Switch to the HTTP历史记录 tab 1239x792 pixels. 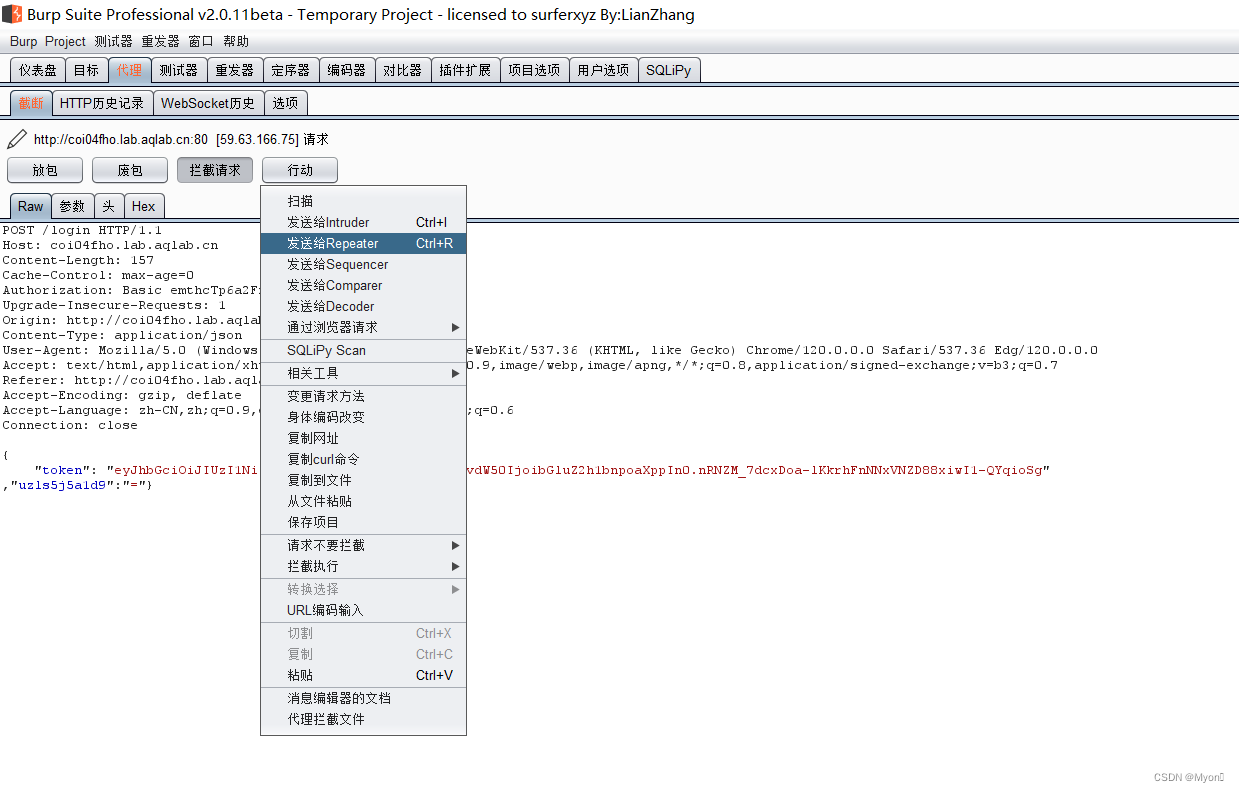(102, 102)
